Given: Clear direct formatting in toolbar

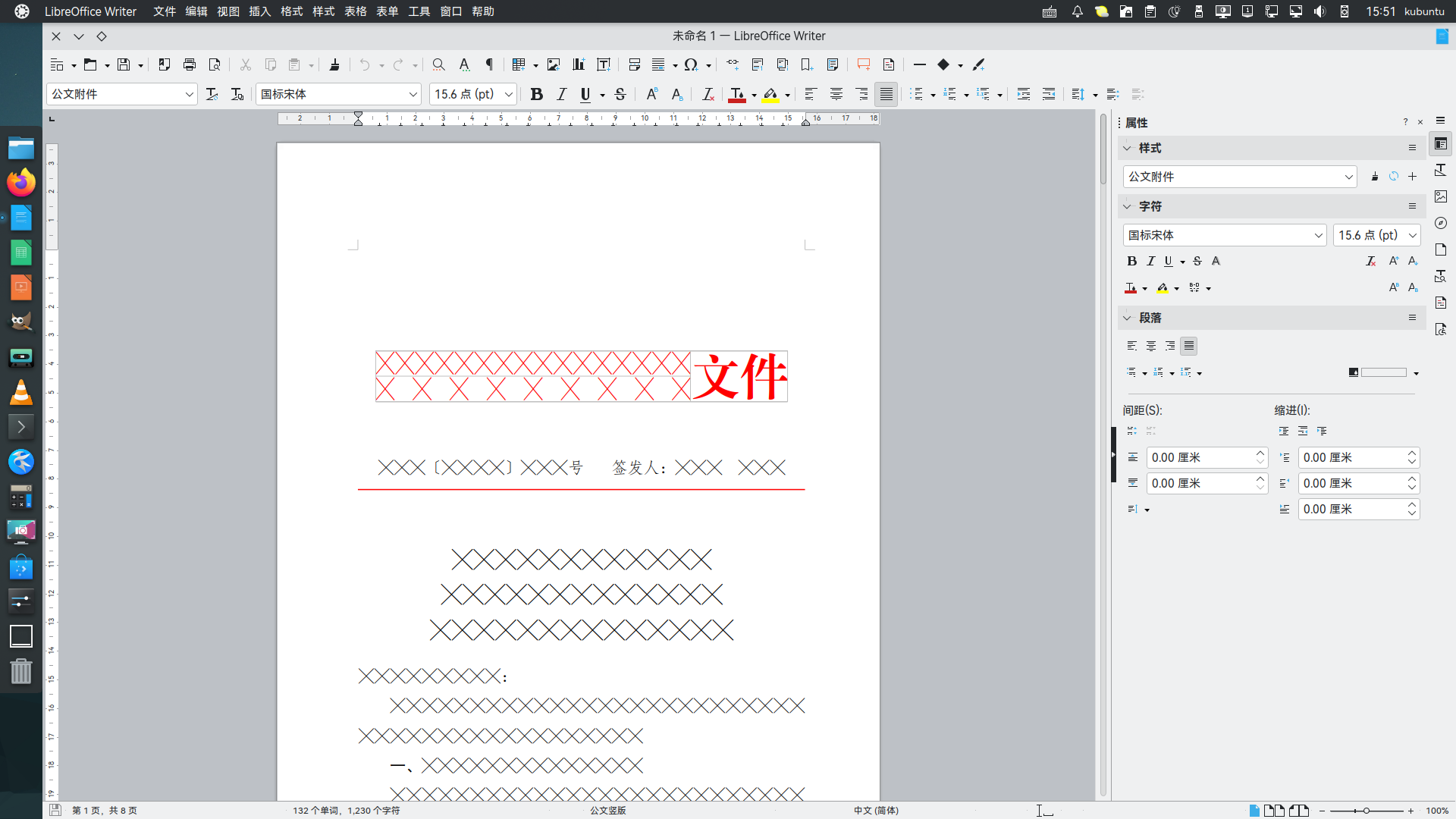Looking at the screenshot, I should [x=708, y=94].
